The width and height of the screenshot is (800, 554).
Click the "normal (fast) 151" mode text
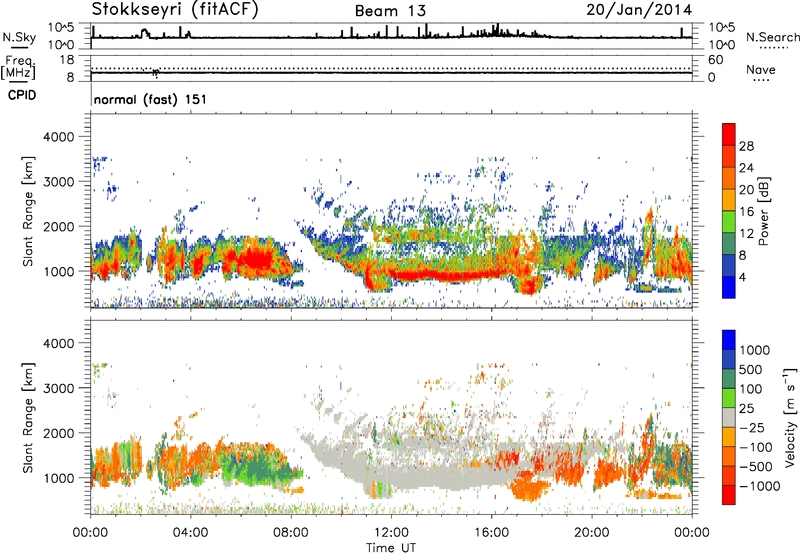[x=150, y=99]
